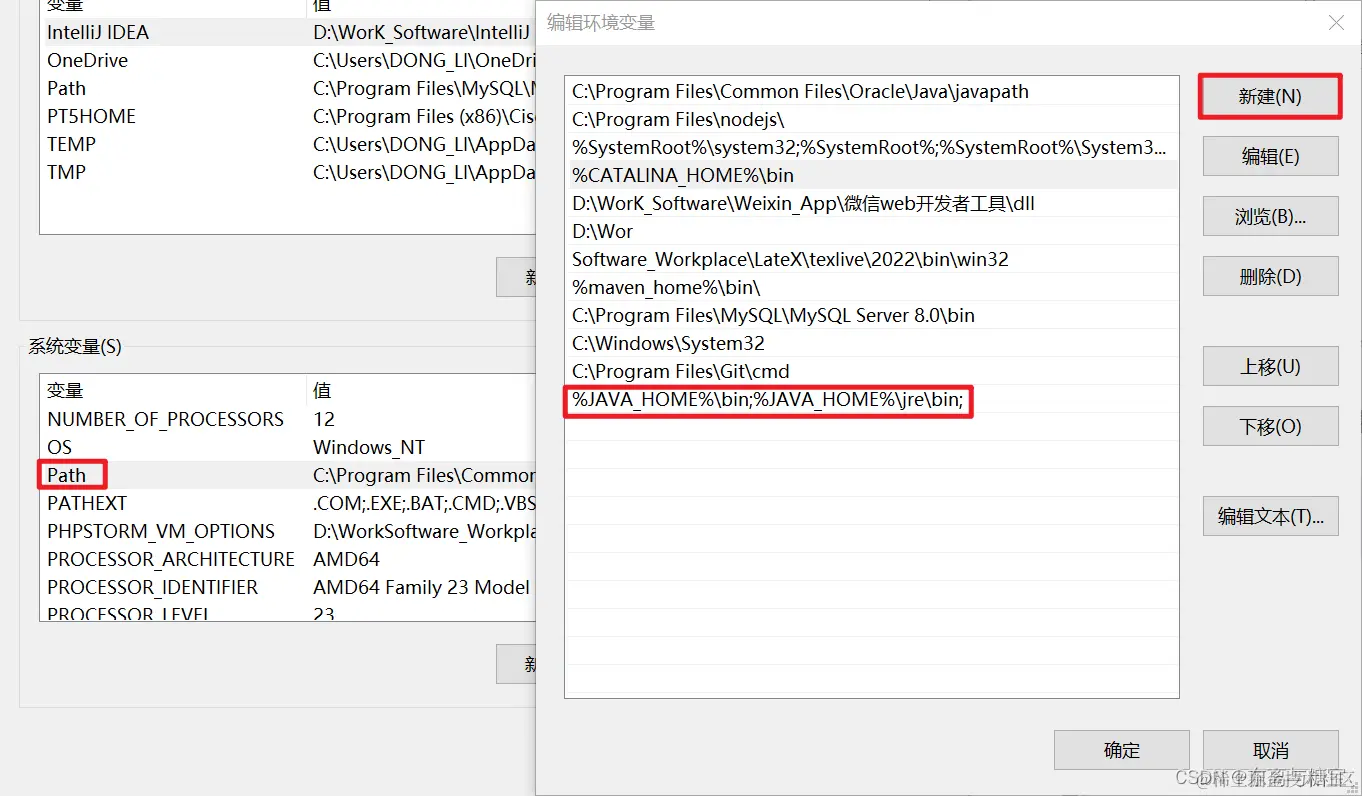Click the .COM;.EXE;.BAT;.CMD value cell

[424, 503]
